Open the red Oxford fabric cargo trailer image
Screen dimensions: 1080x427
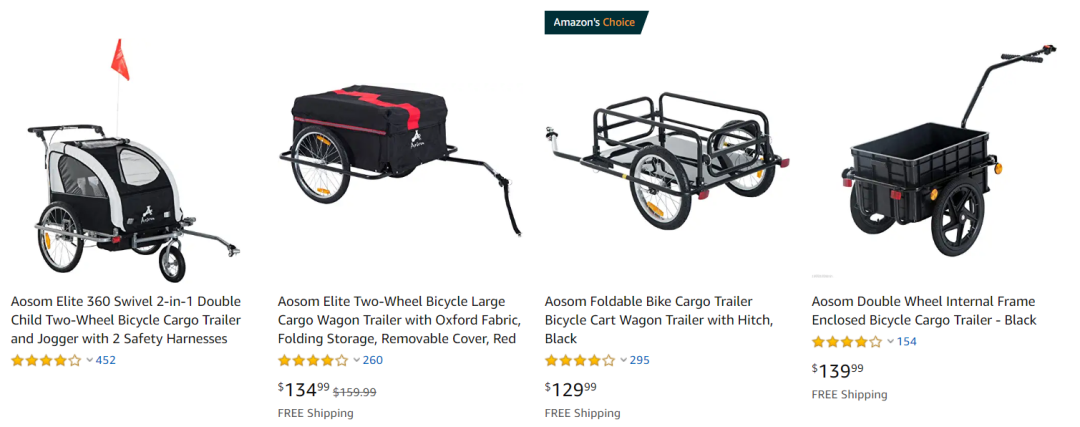tap(400, 161)
